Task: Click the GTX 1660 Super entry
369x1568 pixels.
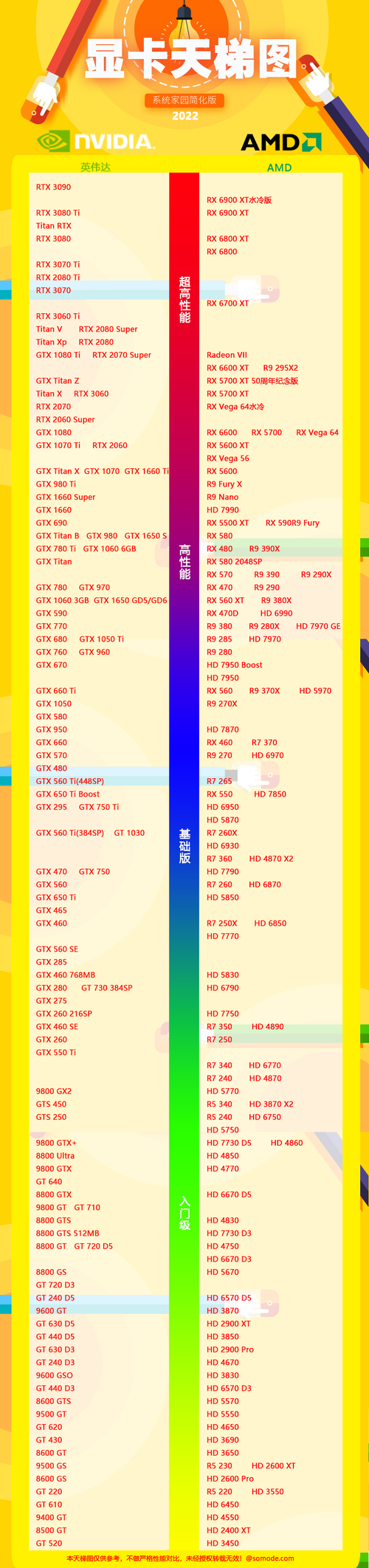Action: tap(66, 497)
